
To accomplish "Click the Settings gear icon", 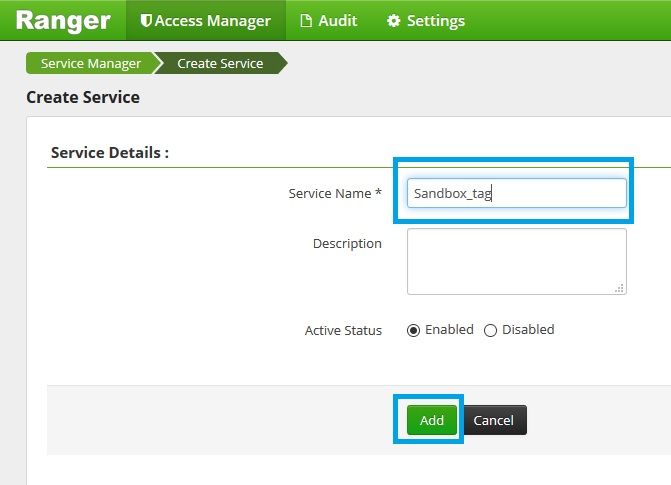I will click(x=393, y=21).
